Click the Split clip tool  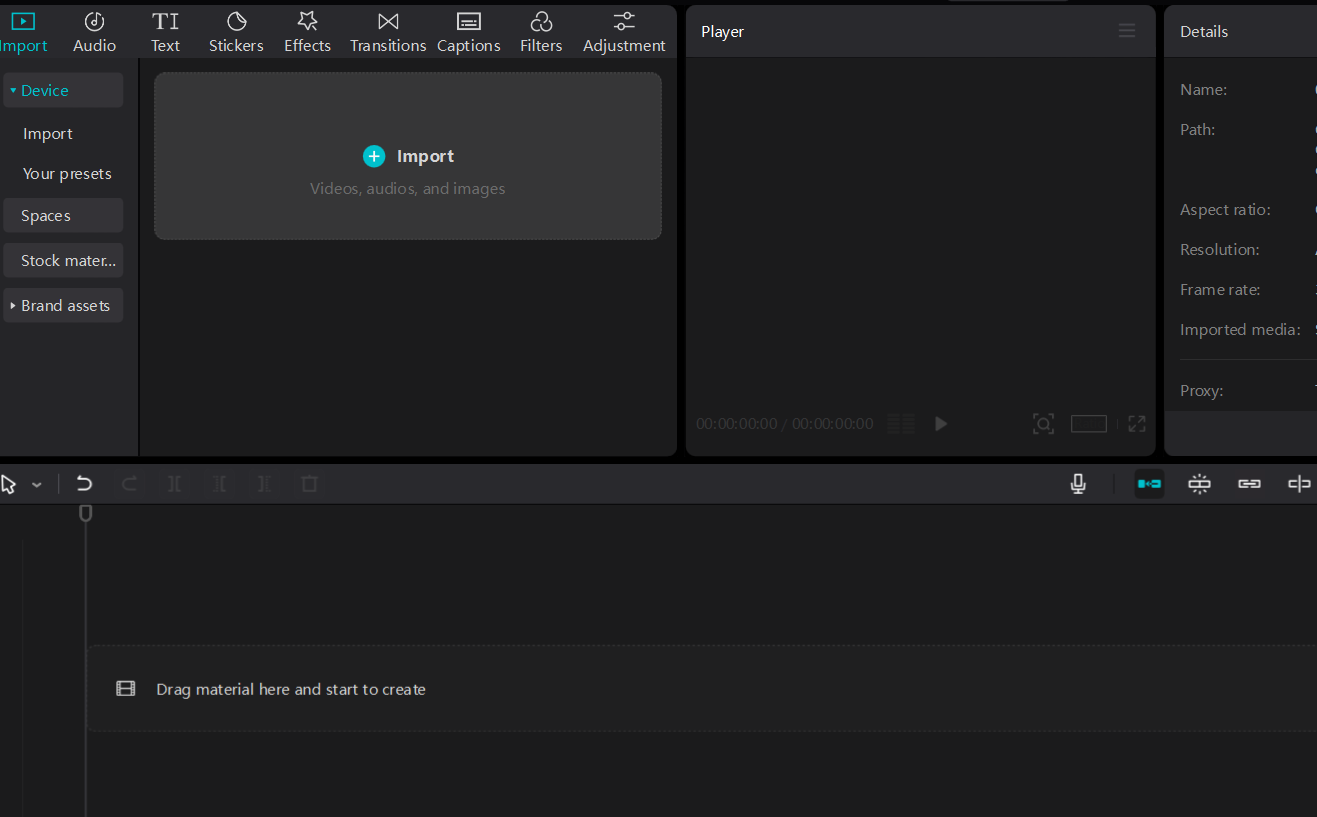(175, 484)
